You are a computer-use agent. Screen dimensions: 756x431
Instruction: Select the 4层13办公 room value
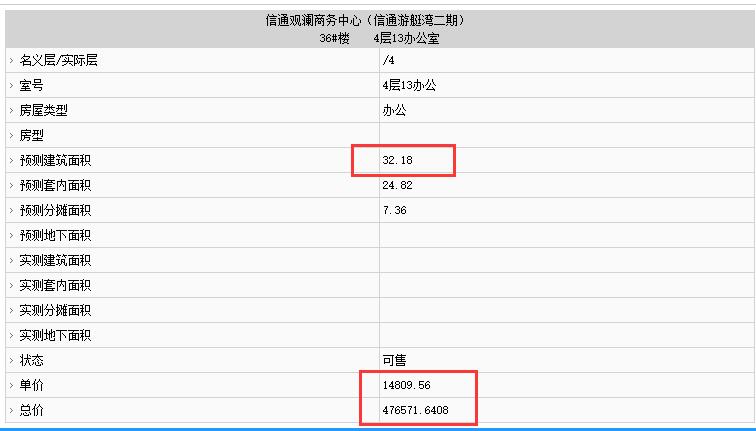tap(409, 86)
